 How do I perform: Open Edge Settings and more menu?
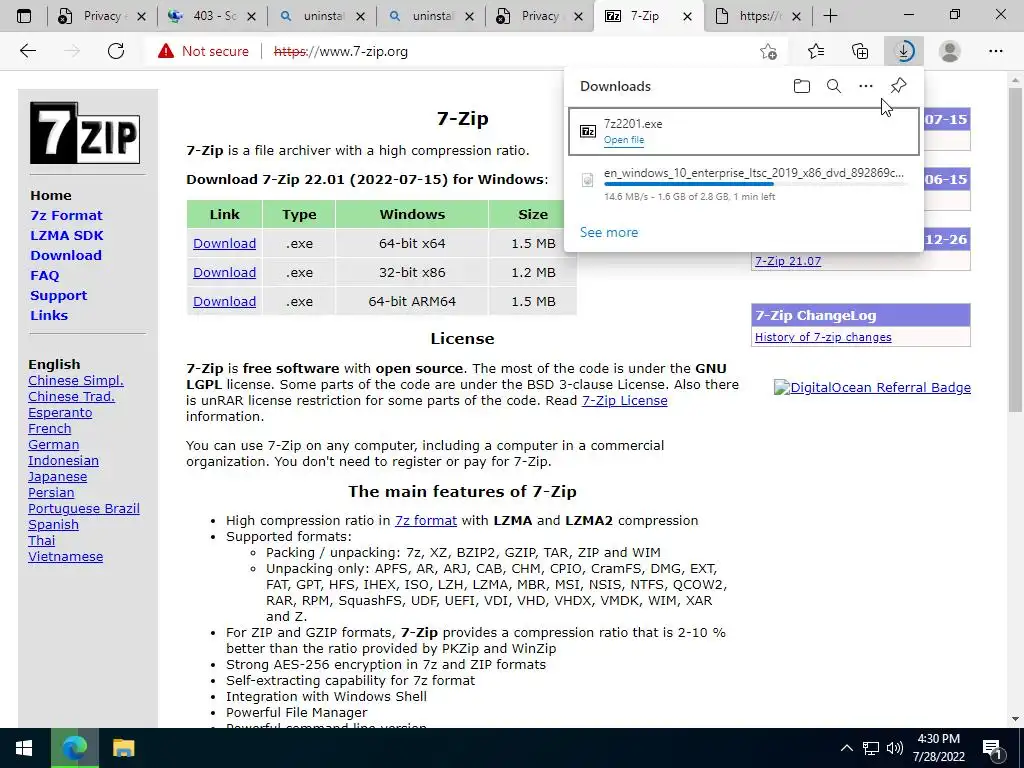(995, 51)
